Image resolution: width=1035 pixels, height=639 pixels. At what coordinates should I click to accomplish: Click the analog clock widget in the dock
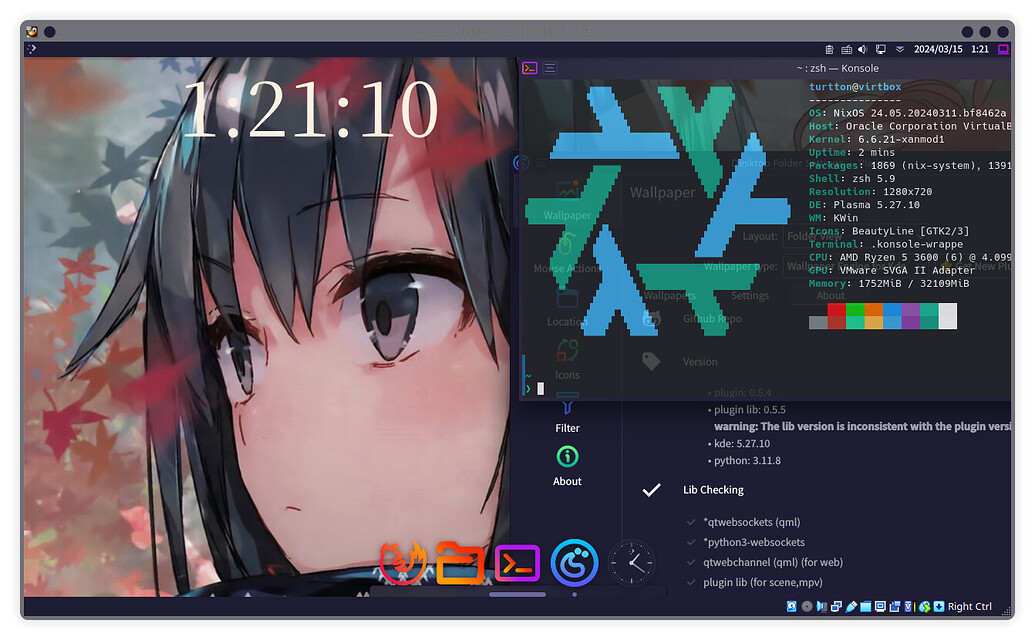(x=630, y=562)
